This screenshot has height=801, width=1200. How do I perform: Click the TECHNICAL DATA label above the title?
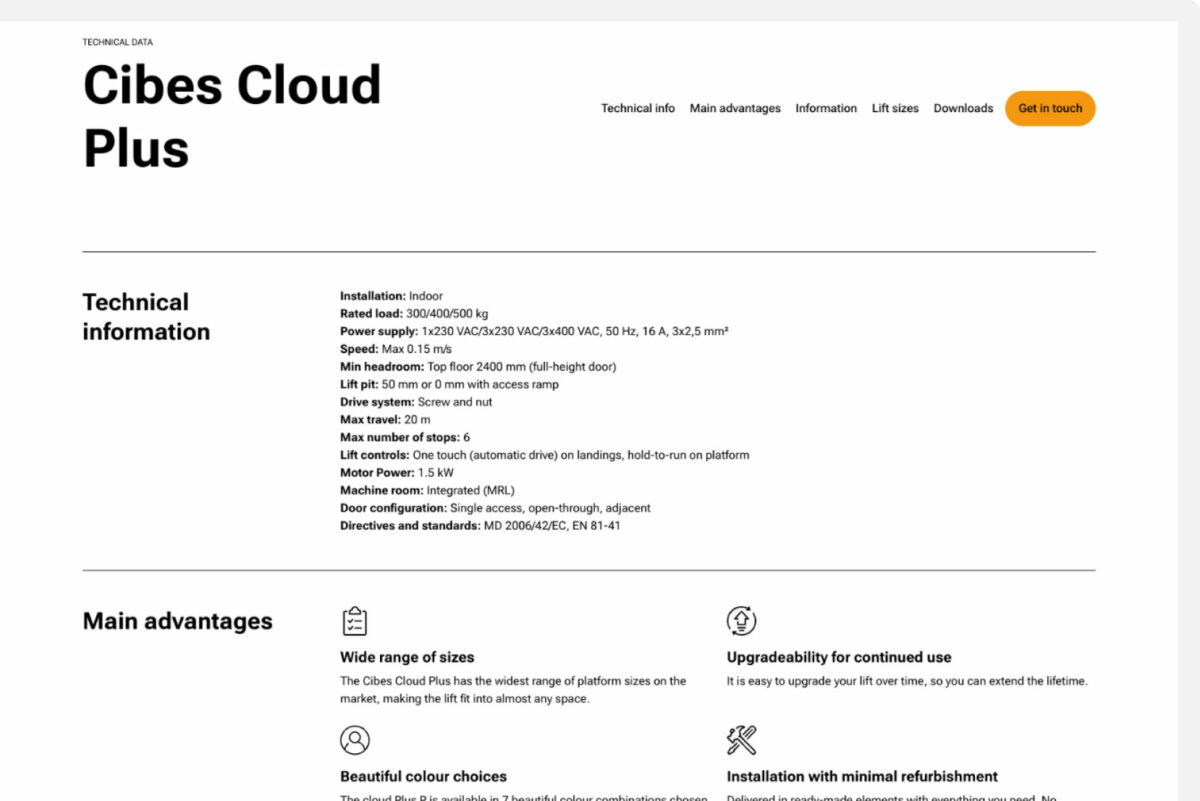117,43
